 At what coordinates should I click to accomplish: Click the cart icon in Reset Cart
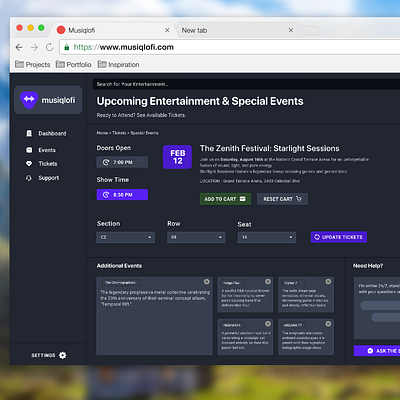[299, 199]
